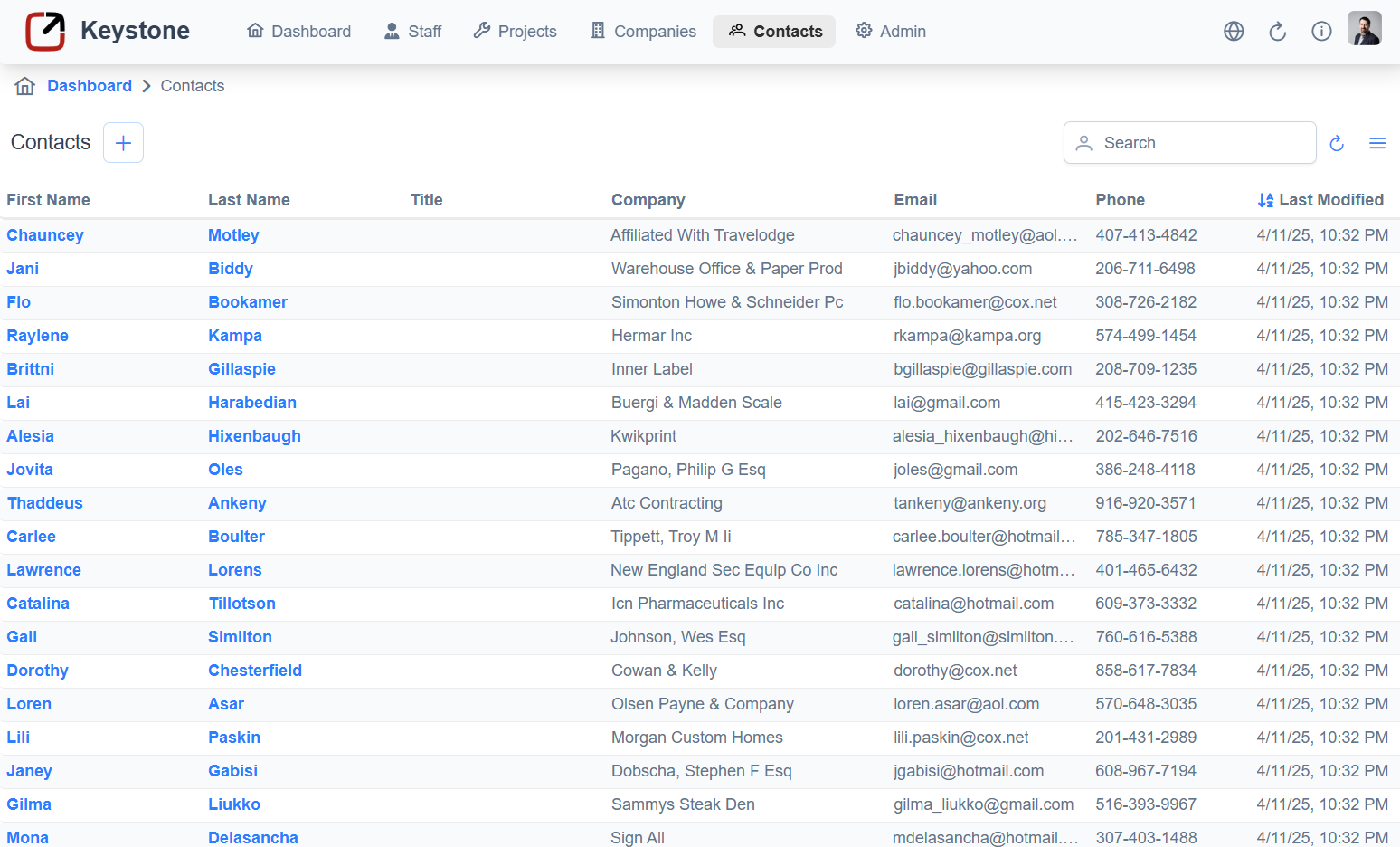
Task: Open the Admin menu
Action: [x=891, y=32]
